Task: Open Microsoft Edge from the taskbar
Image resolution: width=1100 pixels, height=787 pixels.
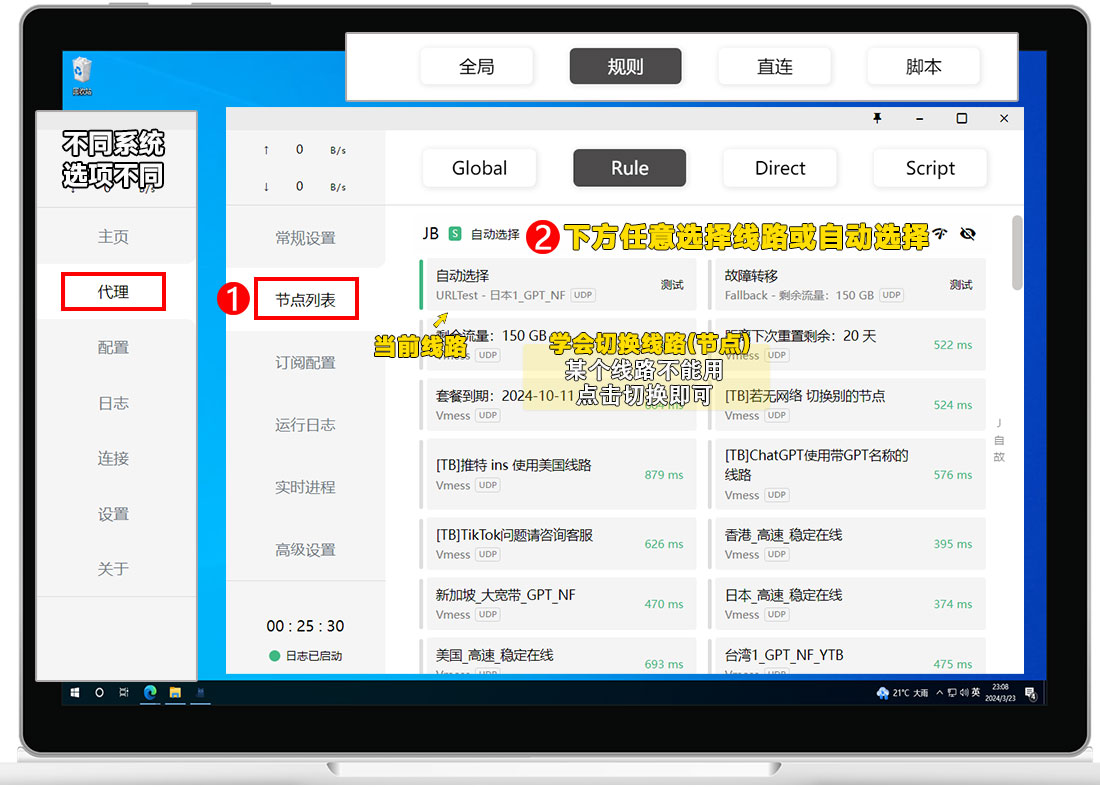Action: tap(150, 692)
